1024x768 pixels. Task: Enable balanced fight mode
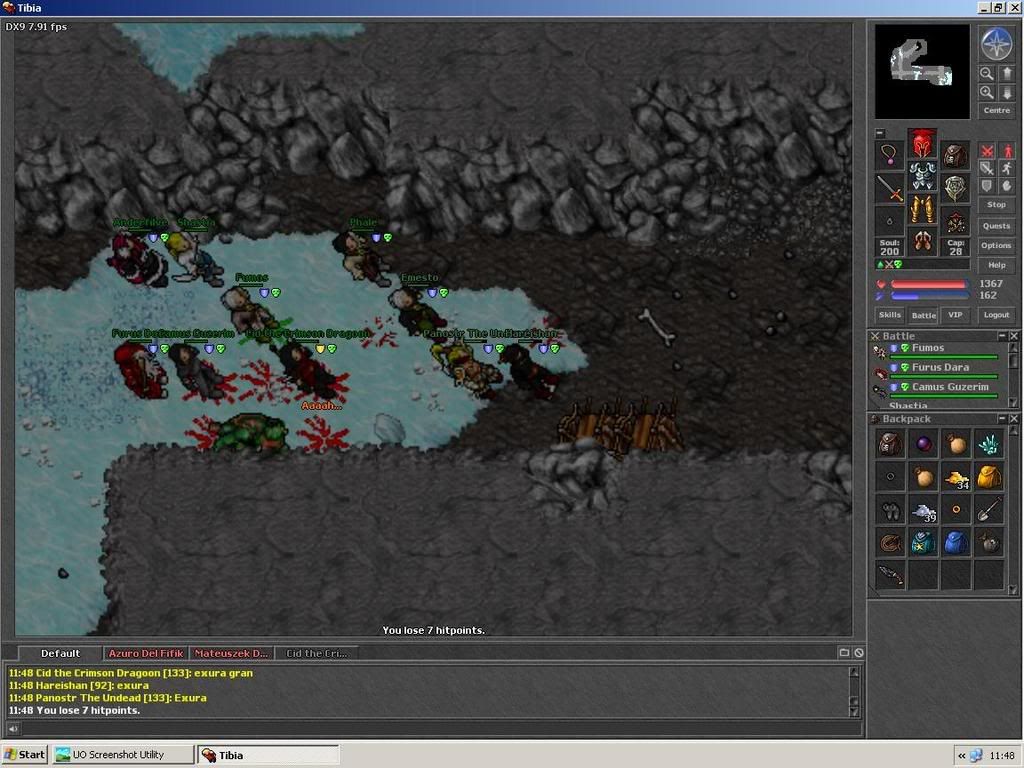pos(987,168)
